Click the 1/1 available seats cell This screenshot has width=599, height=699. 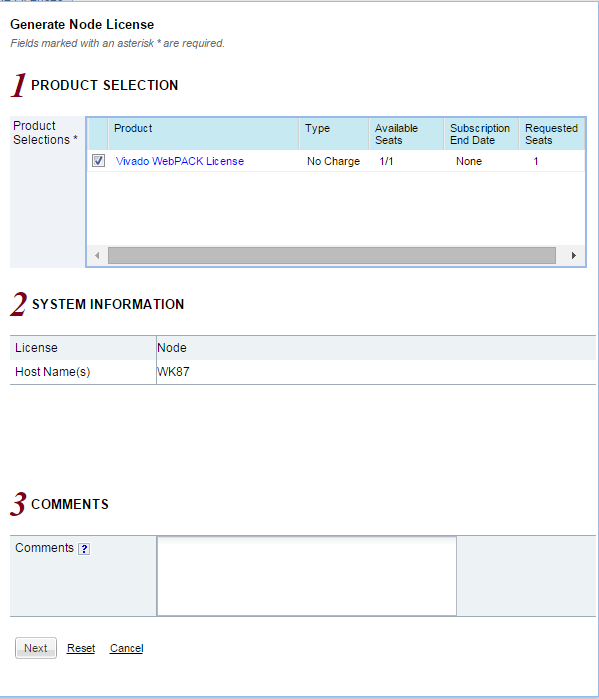(x=386, y=161)
